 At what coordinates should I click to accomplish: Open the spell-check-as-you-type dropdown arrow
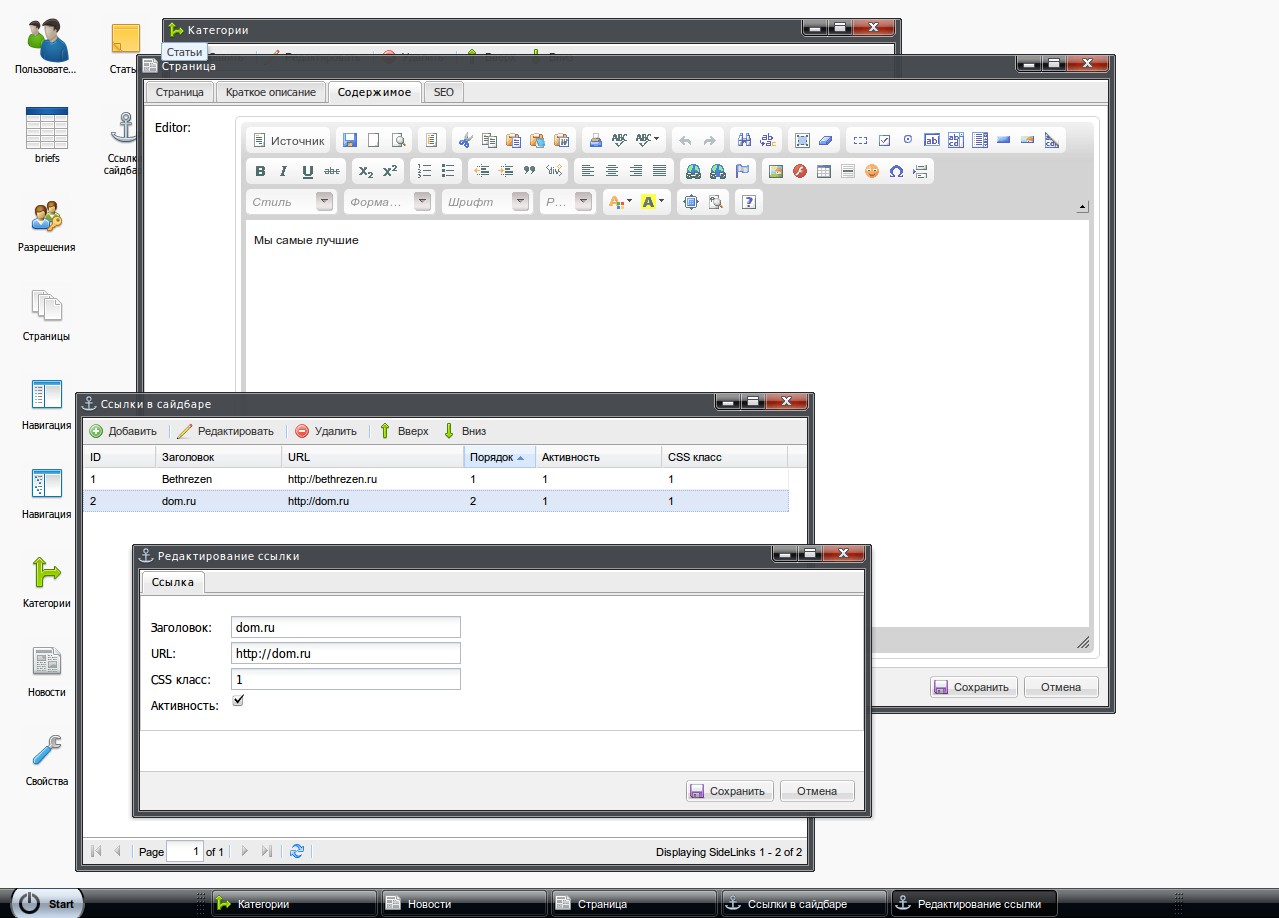point(657,141)
